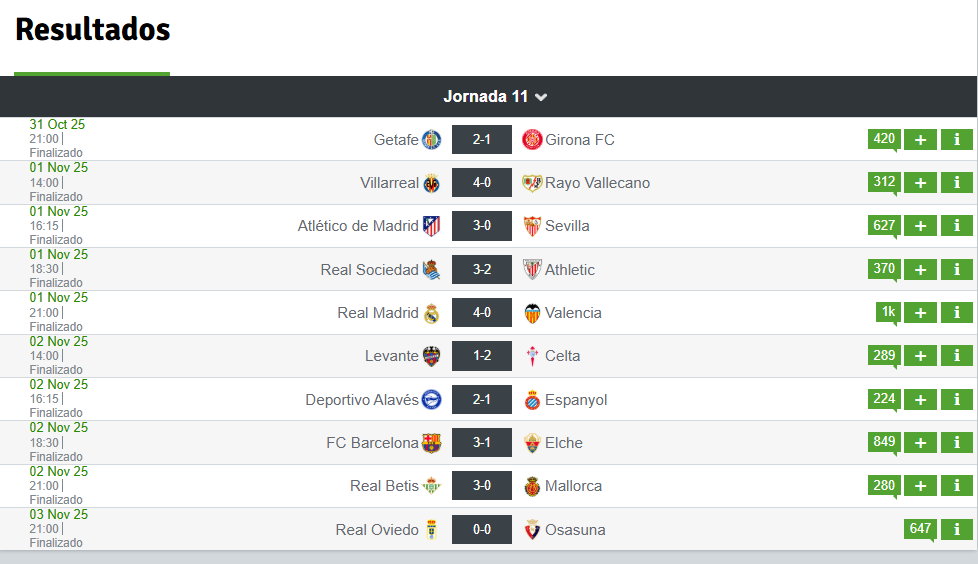The height and width of the screenshot is (564, 978).
Task: Click the Real Betis club crest
Action: pyautogui.click(x=431, y=486)
